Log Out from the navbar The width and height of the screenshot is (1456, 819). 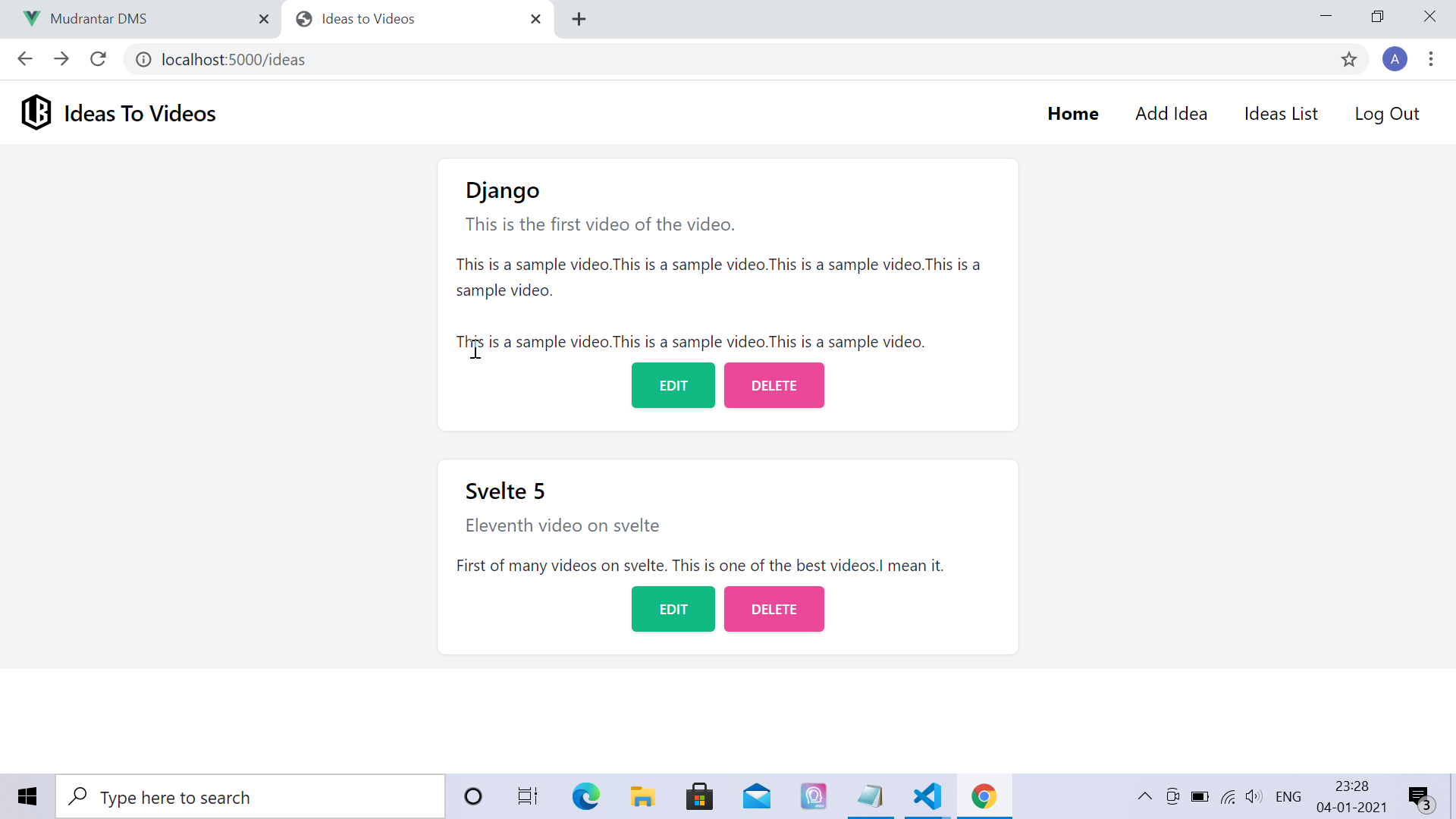click(1386, 114)
